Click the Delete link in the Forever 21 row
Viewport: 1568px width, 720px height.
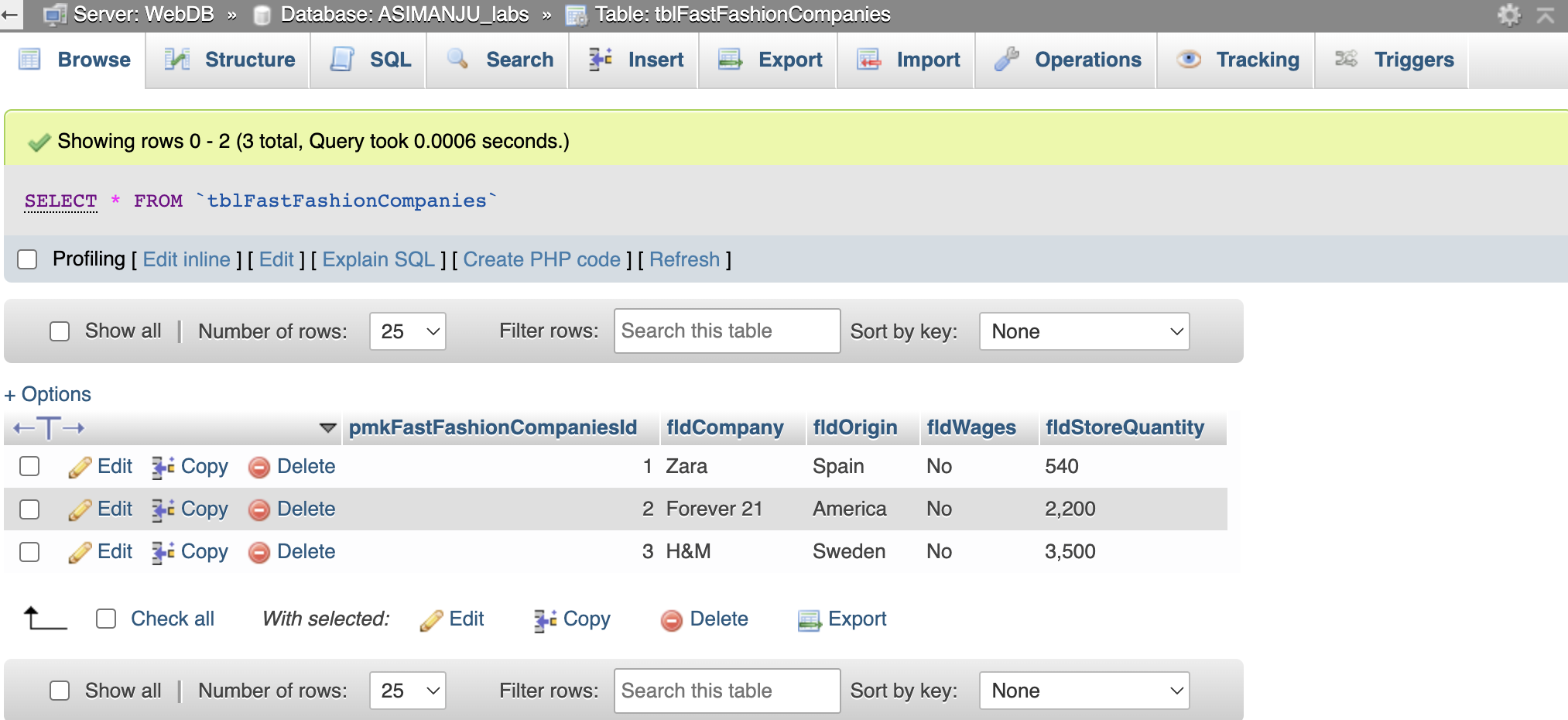click(x=306, y=509)
